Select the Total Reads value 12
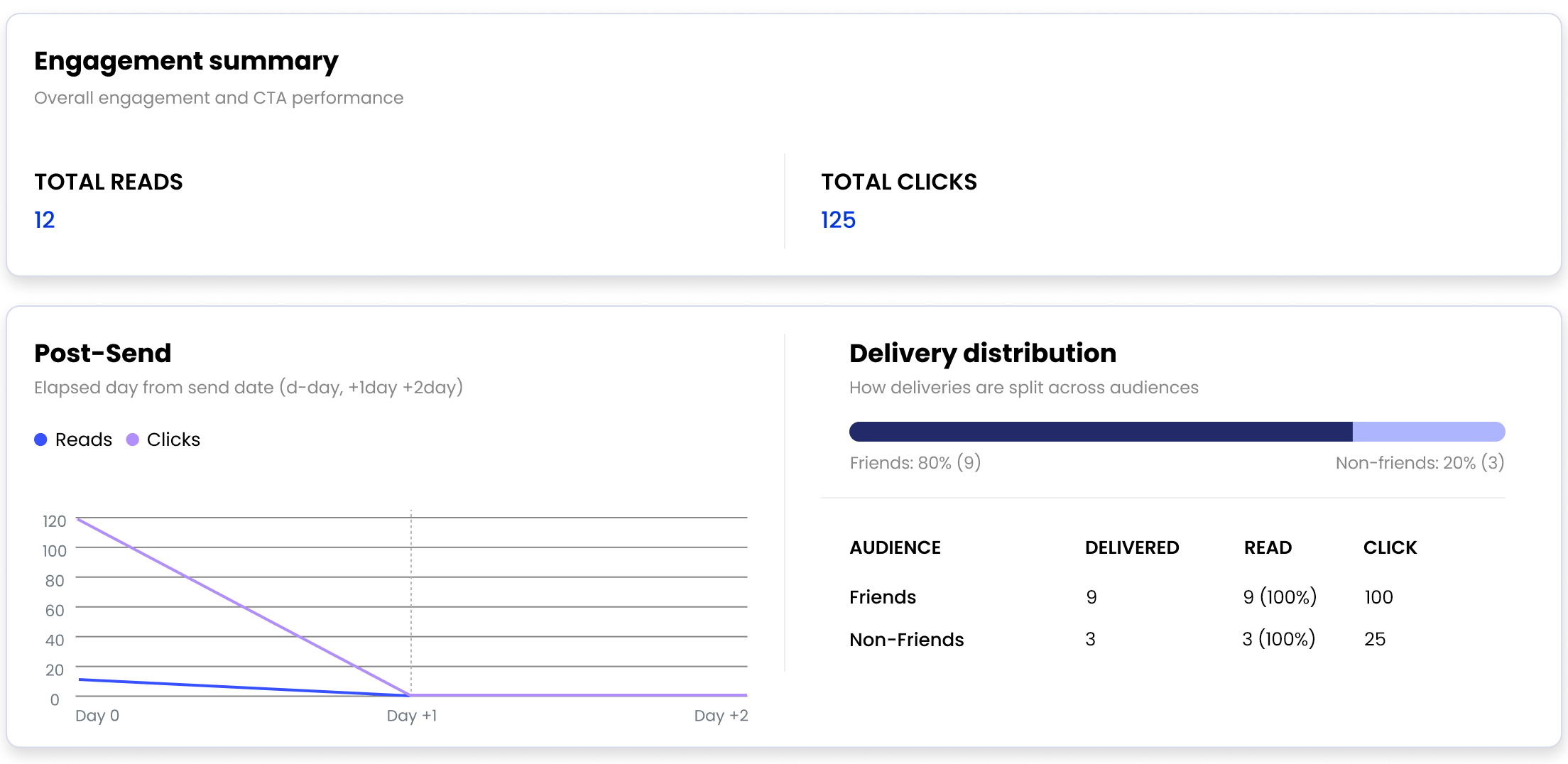This screenshot has height=764, width=1568. [x=44, y=220]
